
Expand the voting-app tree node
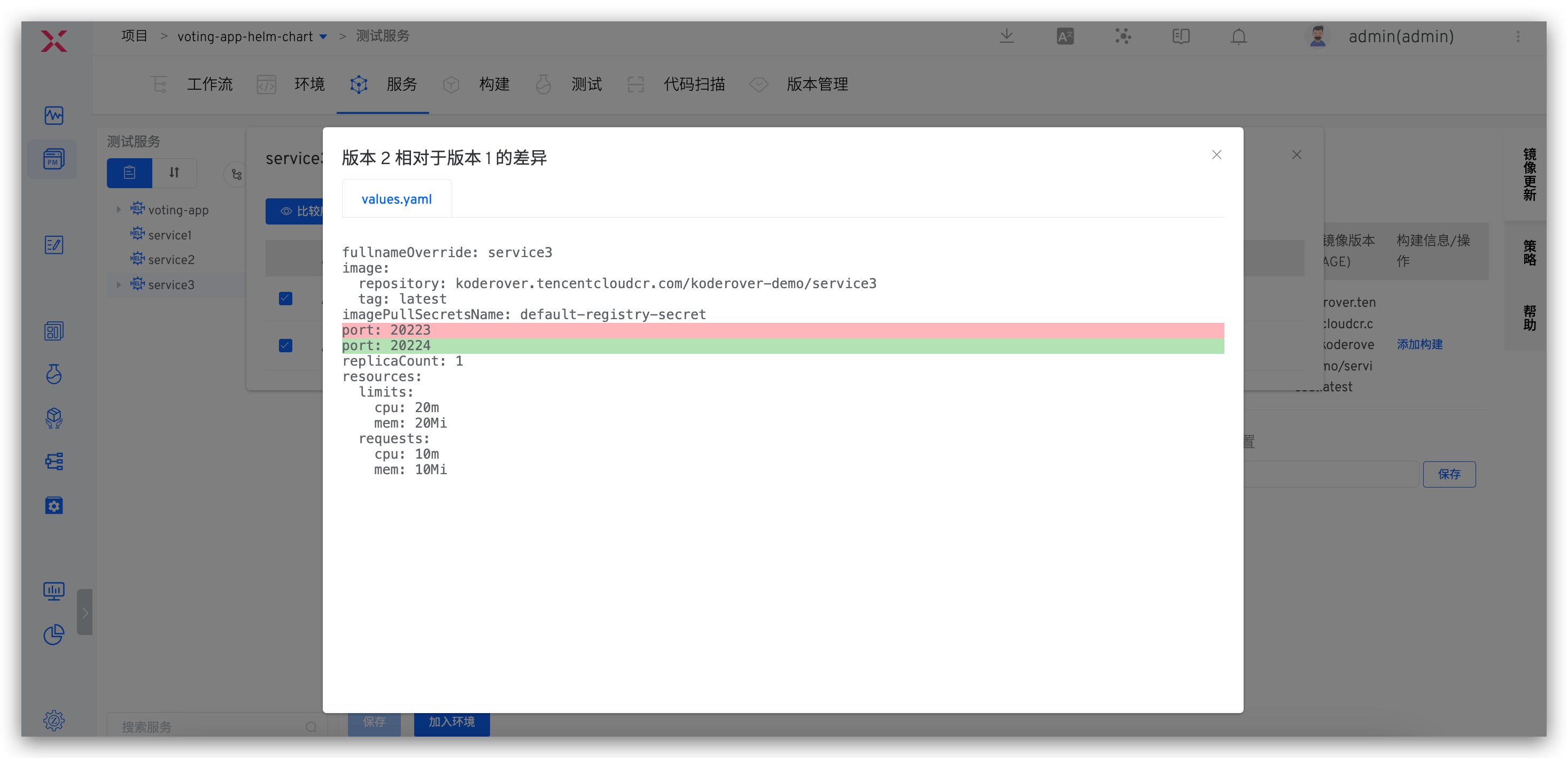tap(119, 210)
